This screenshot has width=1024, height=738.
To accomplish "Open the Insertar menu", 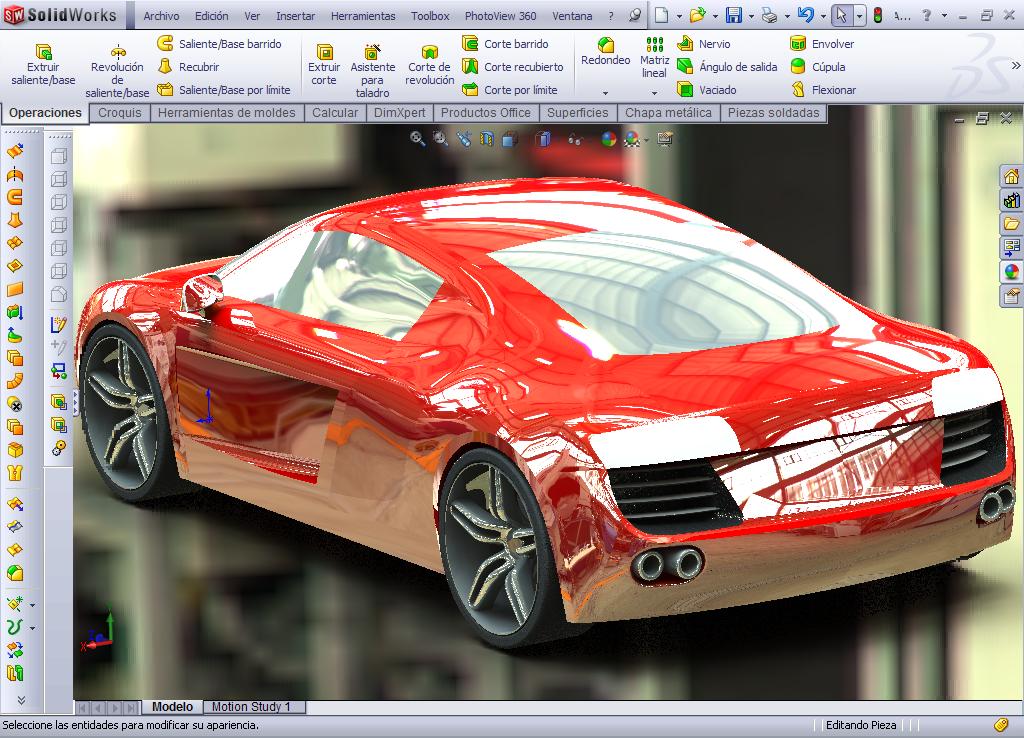I will (294, 16).
